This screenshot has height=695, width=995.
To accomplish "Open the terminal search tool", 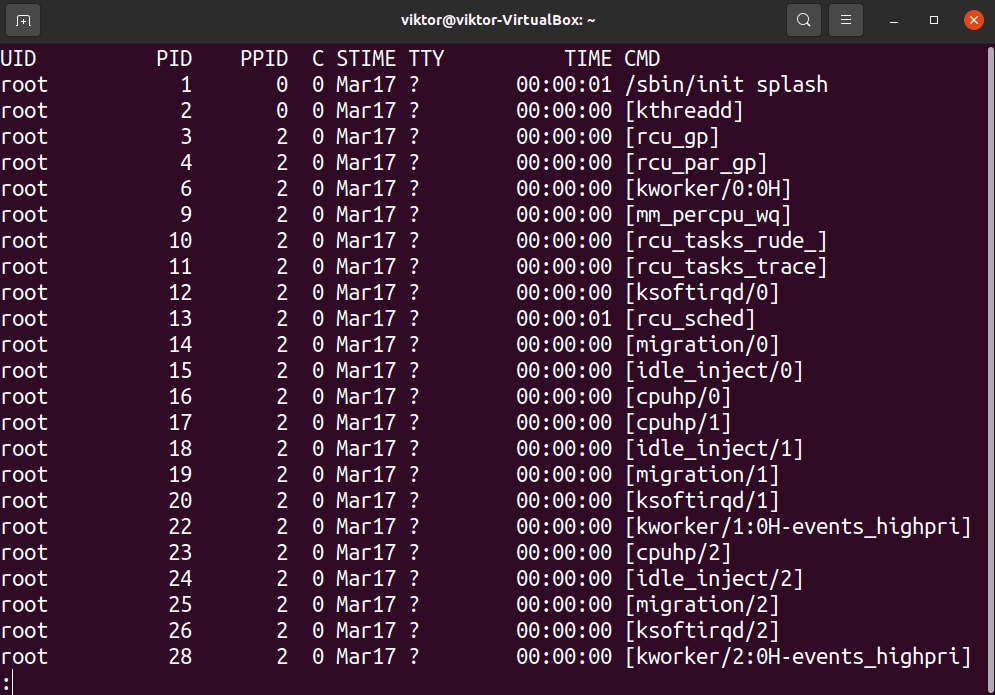I will point(803,20).
